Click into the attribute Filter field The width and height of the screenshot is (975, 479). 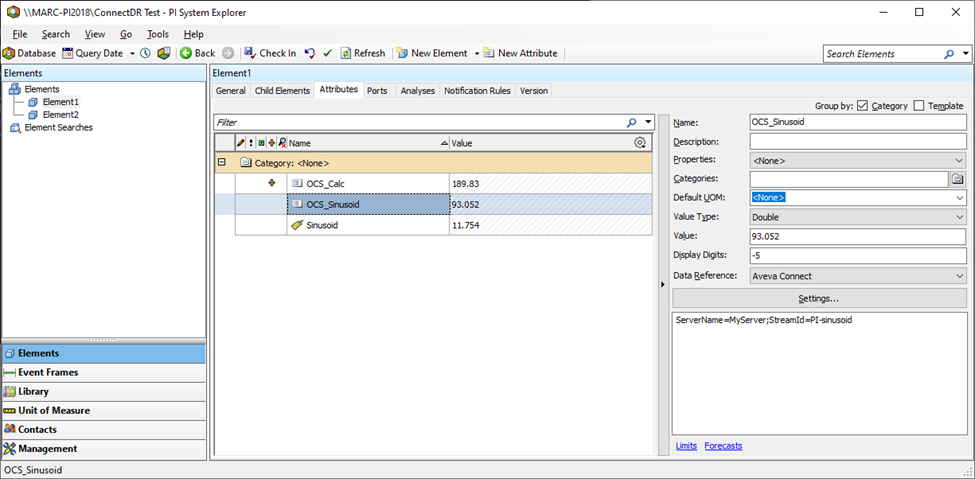pyautogui.click(x=418, y=123)
